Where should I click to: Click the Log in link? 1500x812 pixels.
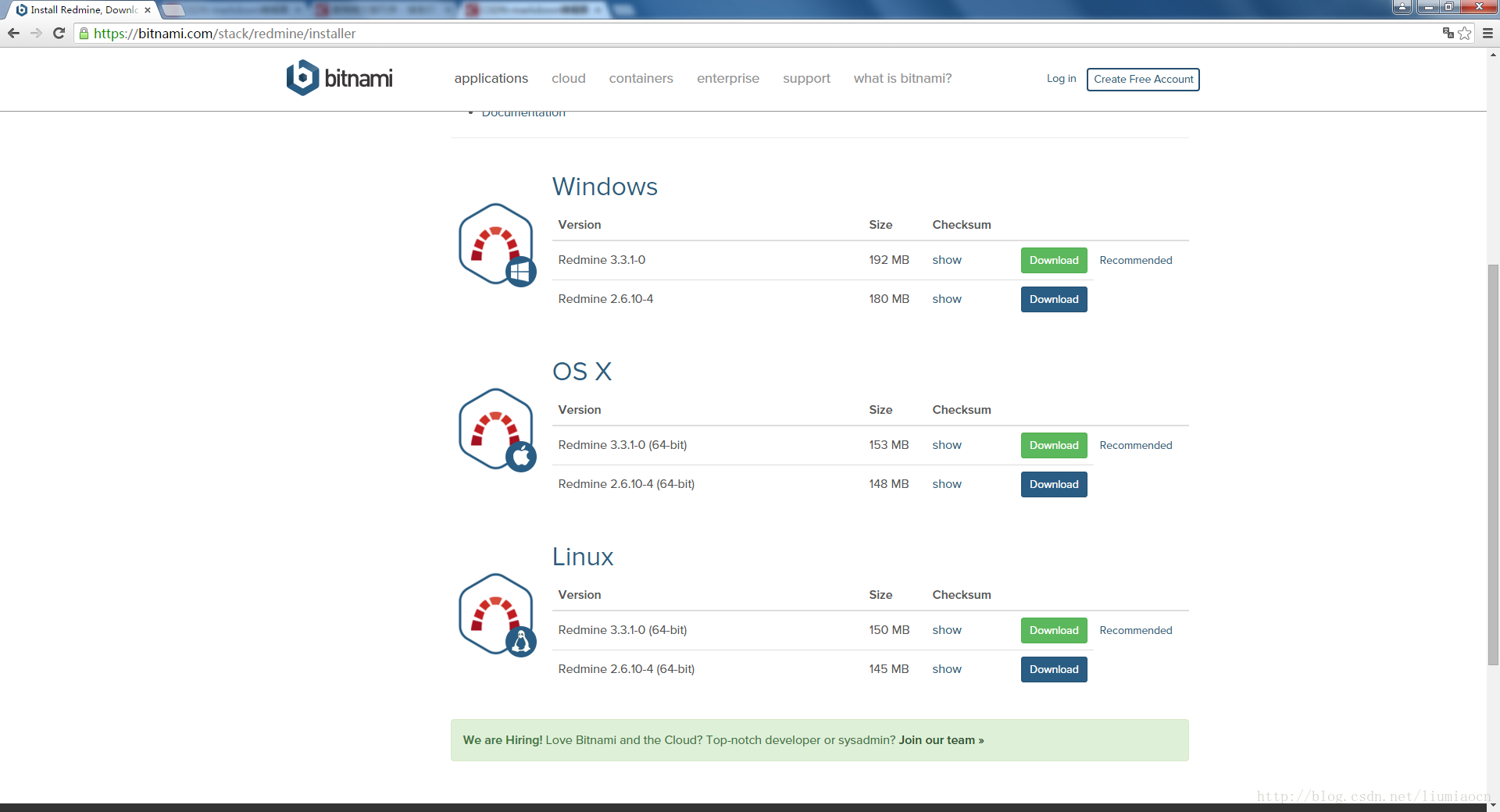click(x=1061, y=78)
